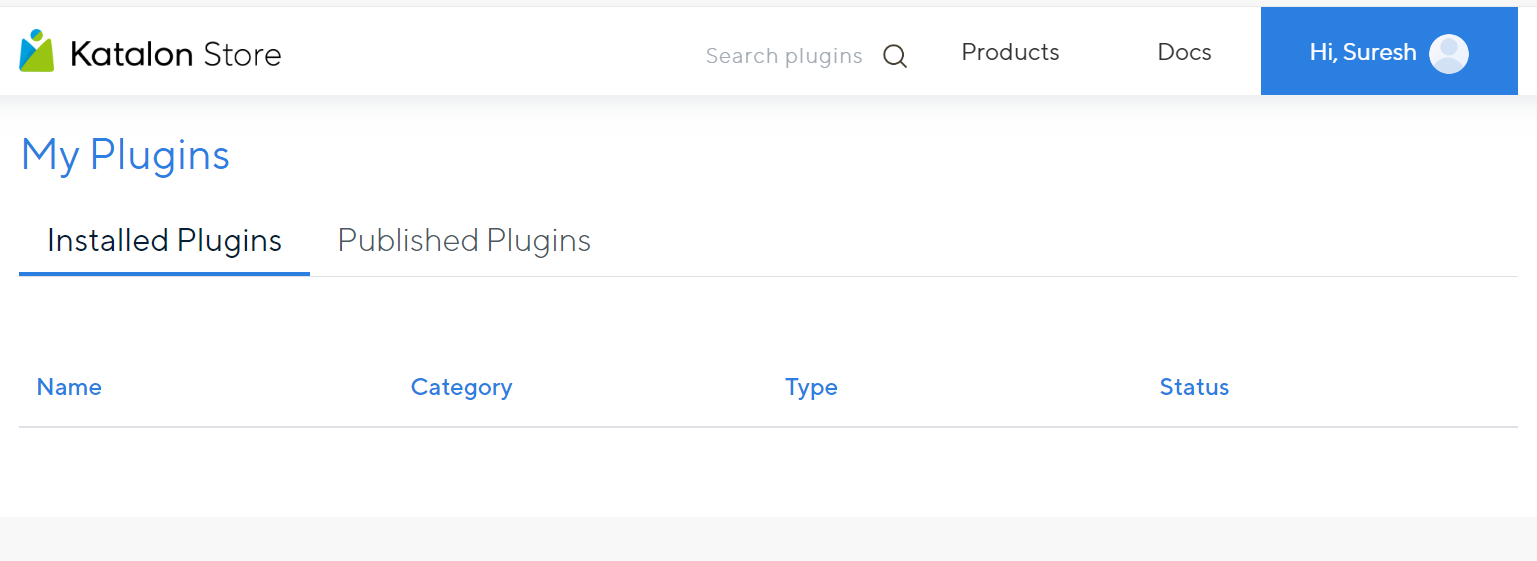Click the empty table area below headers
The image size is (1537, 561).
pos(768,470)
